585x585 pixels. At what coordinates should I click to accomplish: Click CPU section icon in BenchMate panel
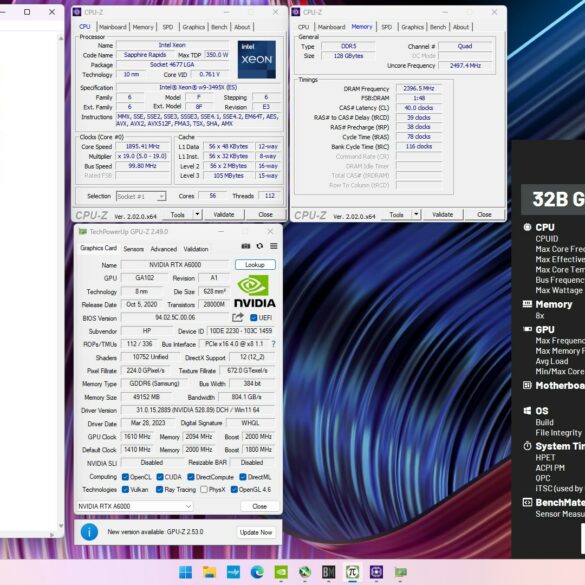coord(527,227)
